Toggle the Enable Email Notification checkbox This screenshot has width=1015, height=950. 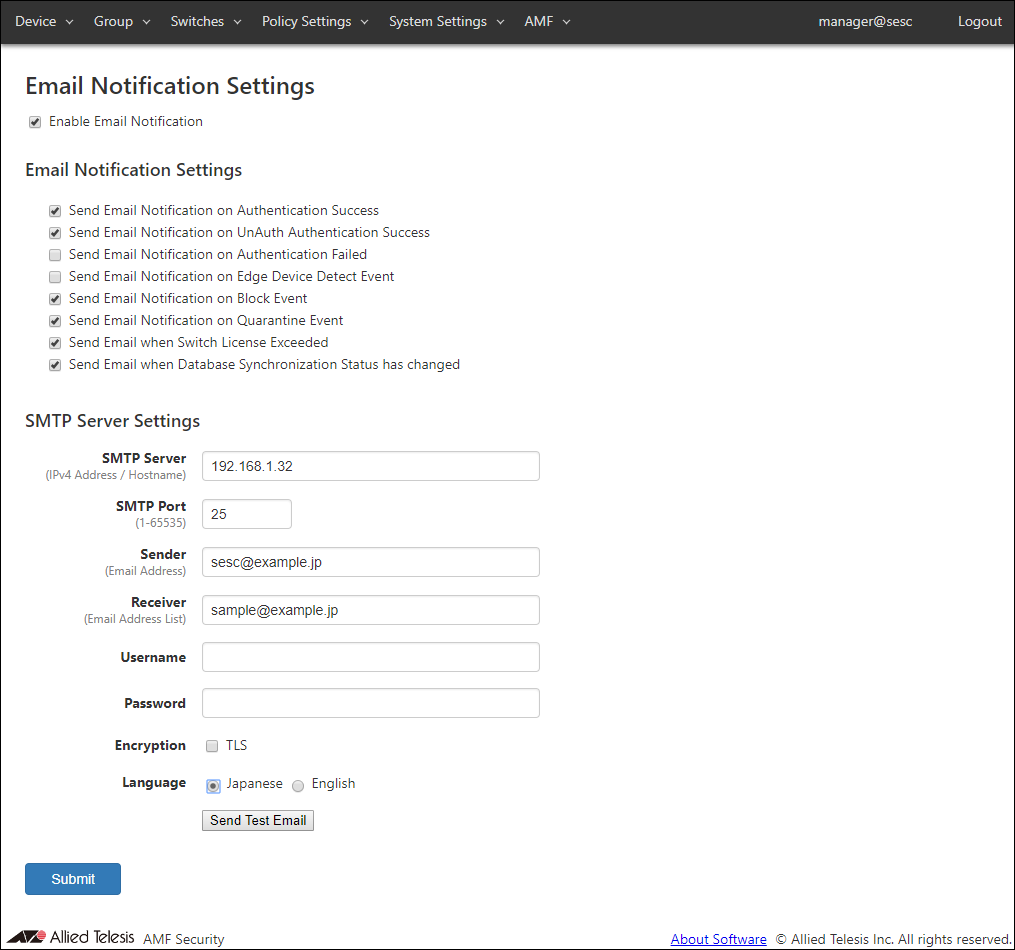click(x=35, y=122)
